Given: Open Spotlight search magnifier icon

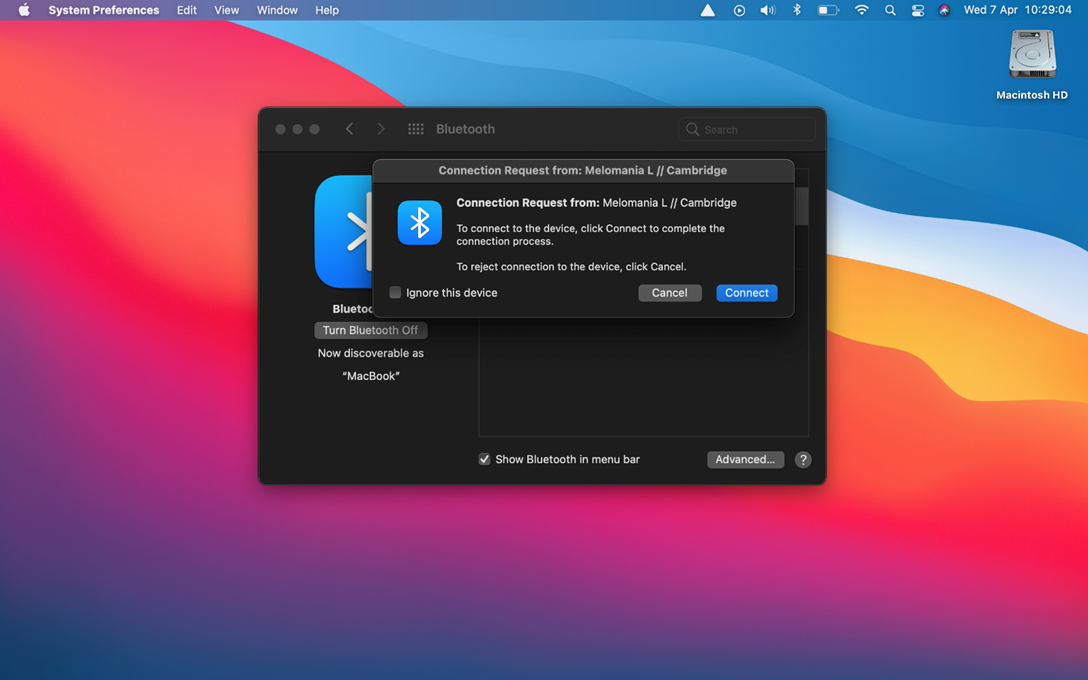Looking at the screenshot, I should click(890, 10).
